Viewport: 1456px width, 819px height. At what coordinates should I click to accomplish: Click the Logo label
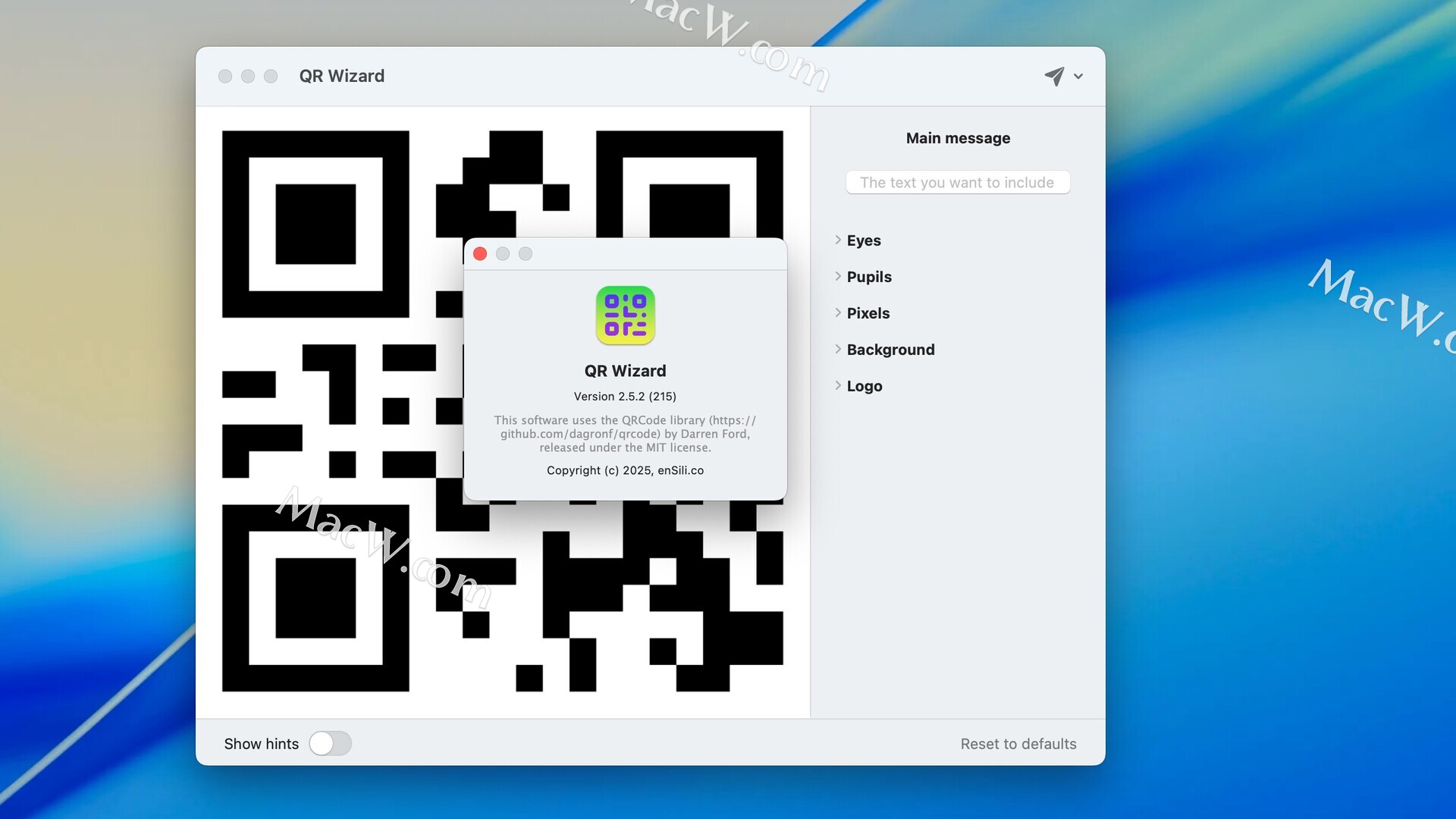(864, 386)
